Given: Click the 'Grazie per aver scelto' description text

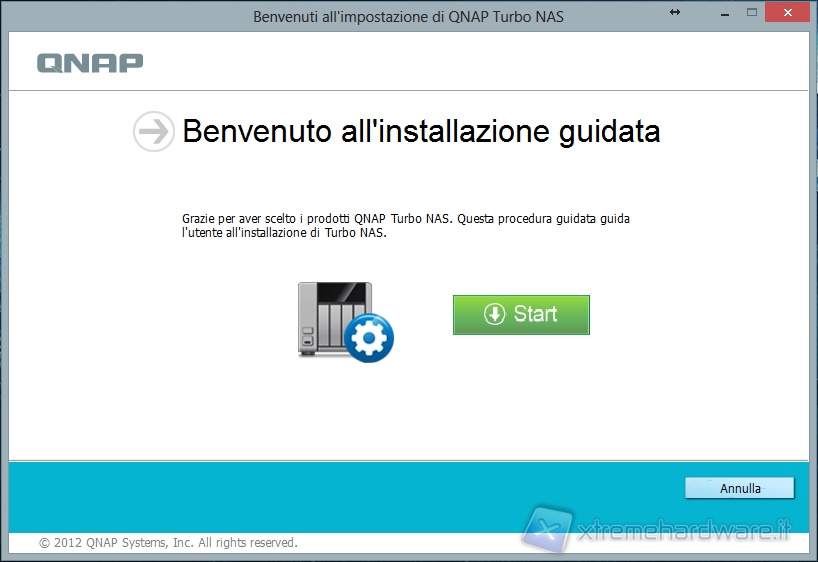Looking at the screenshot, I should pos(405,225).
